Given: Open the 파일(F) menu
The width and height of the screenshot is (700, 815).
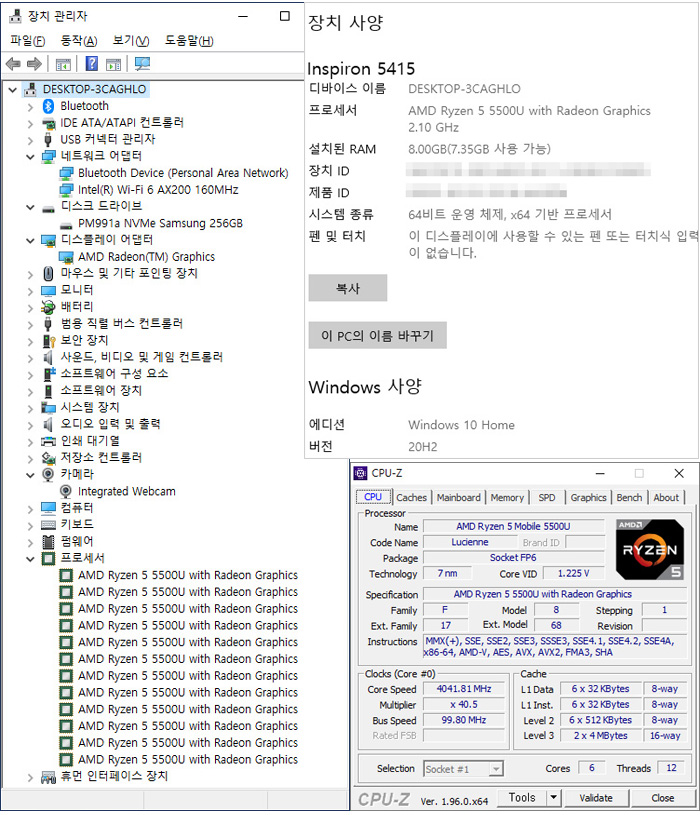Looking at the screenshot, I should click(28, 41).
